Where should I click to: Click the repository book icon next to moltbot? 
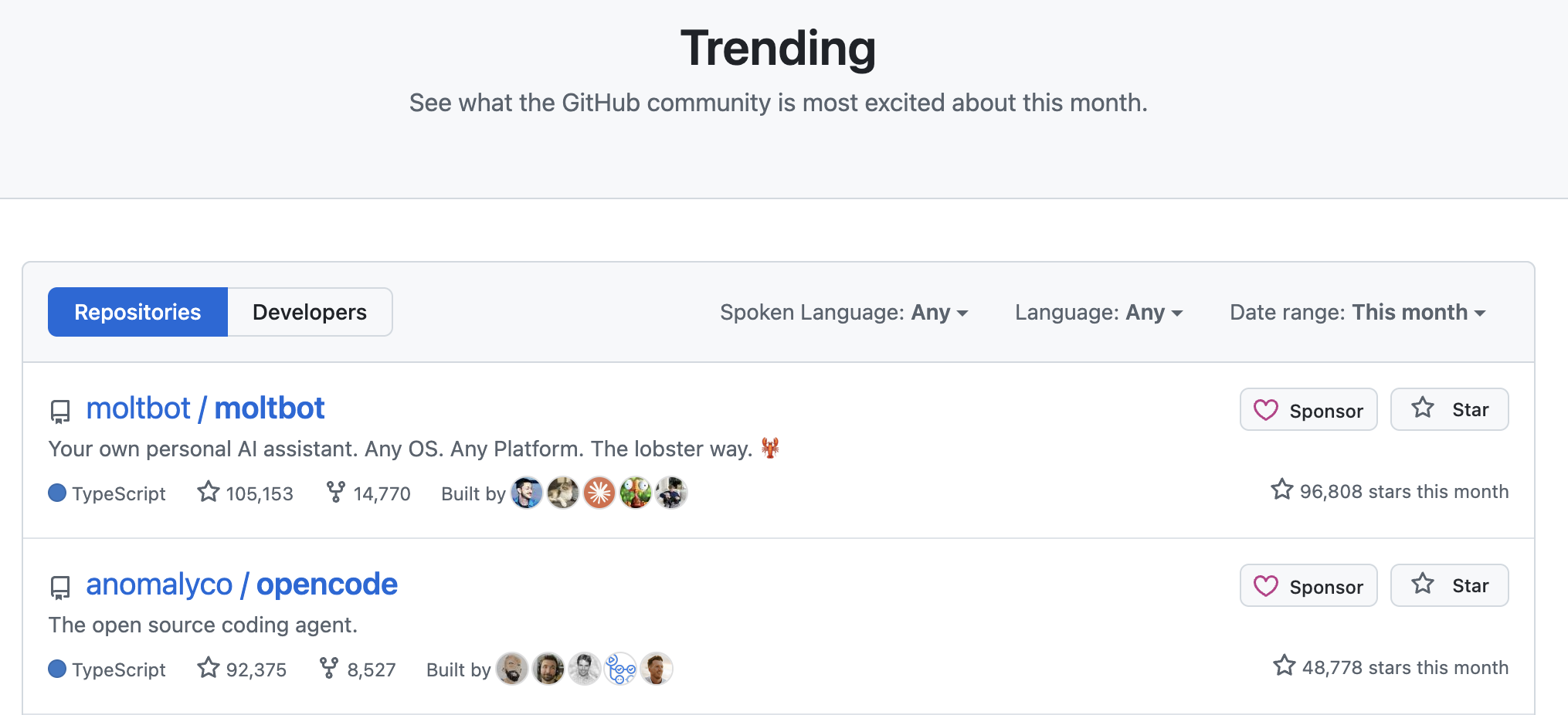click(x=60, y=412)
